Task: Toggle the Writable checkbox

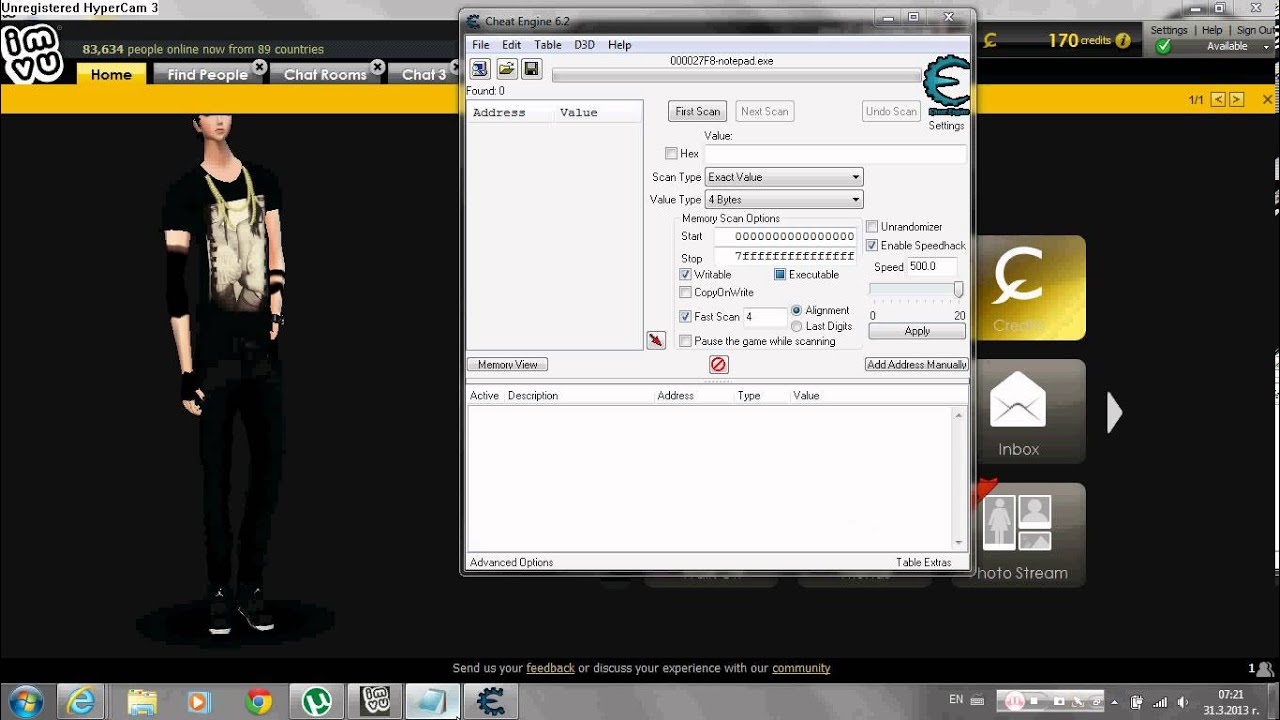Action: click(685, 274)
